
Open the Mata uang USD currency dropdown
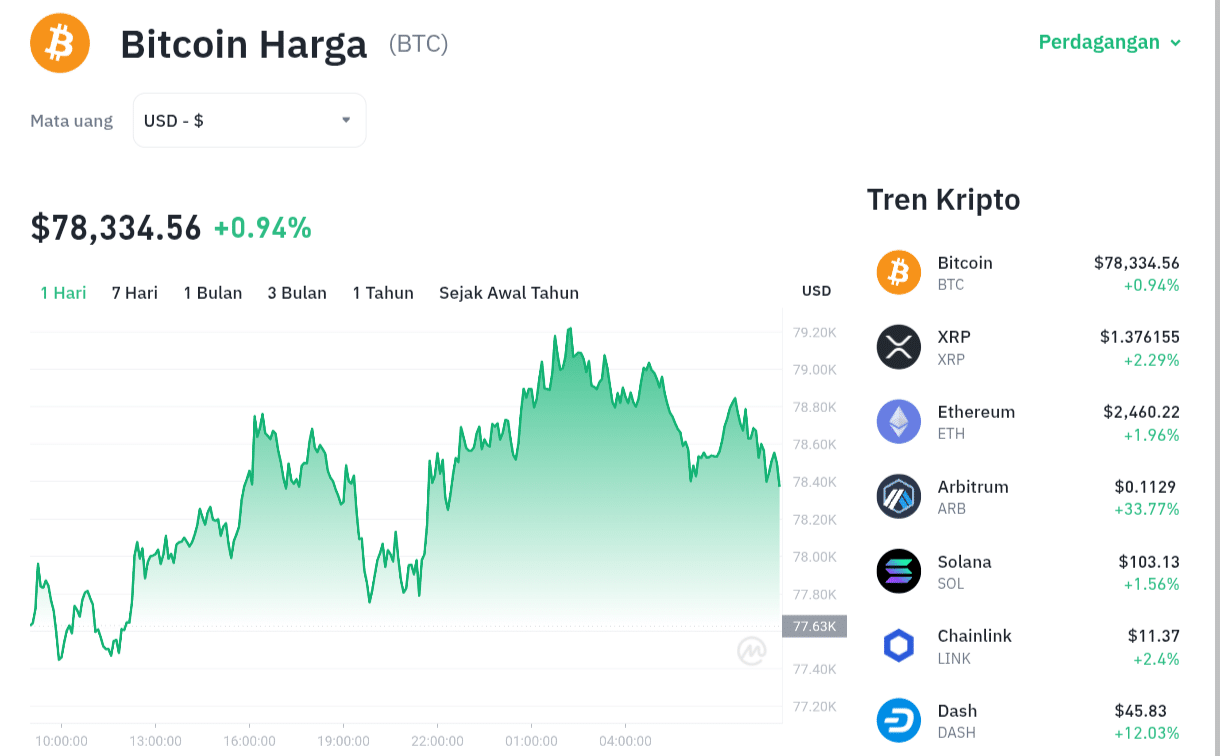[x=250, y=120]
